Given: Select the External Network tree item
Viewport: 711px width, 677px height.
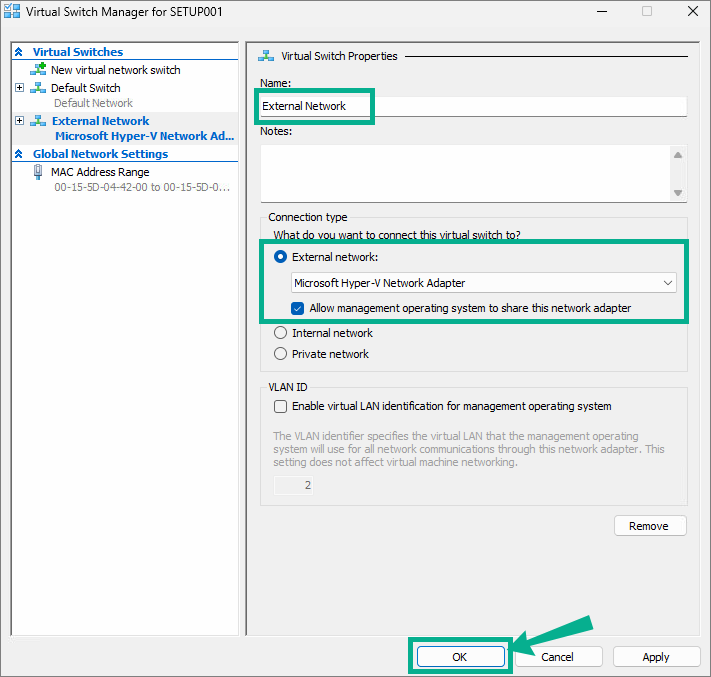Looking at the screenshot, I should tap(101, 121).
